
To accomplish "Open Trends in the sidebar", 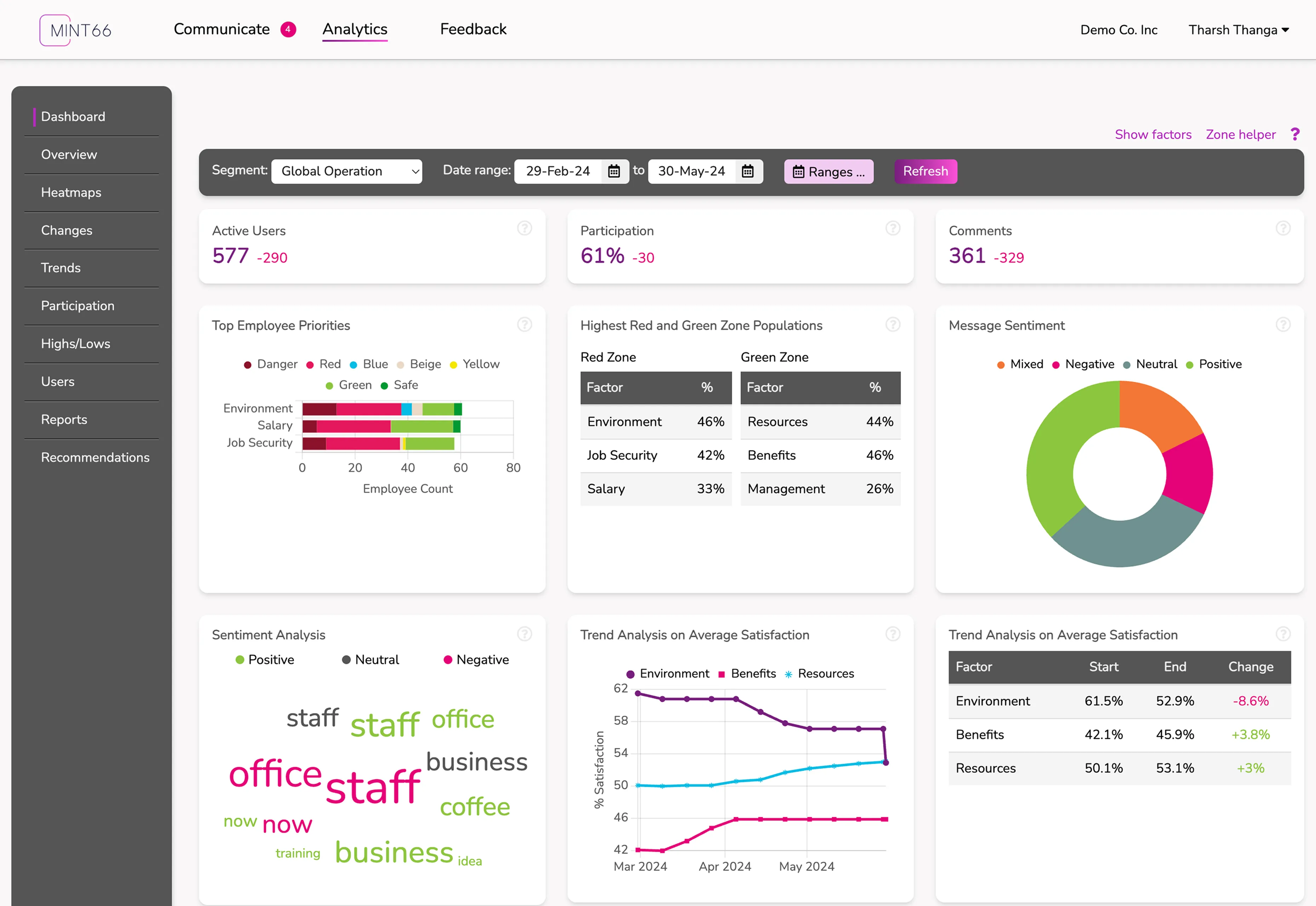I will point(61,268).
